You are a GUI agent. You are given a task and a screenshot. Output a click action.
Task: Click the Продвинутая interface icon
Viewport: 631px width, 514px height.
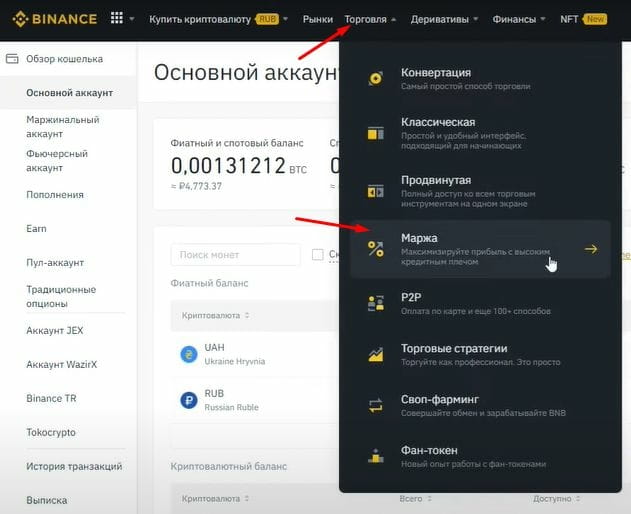point(375,191)
